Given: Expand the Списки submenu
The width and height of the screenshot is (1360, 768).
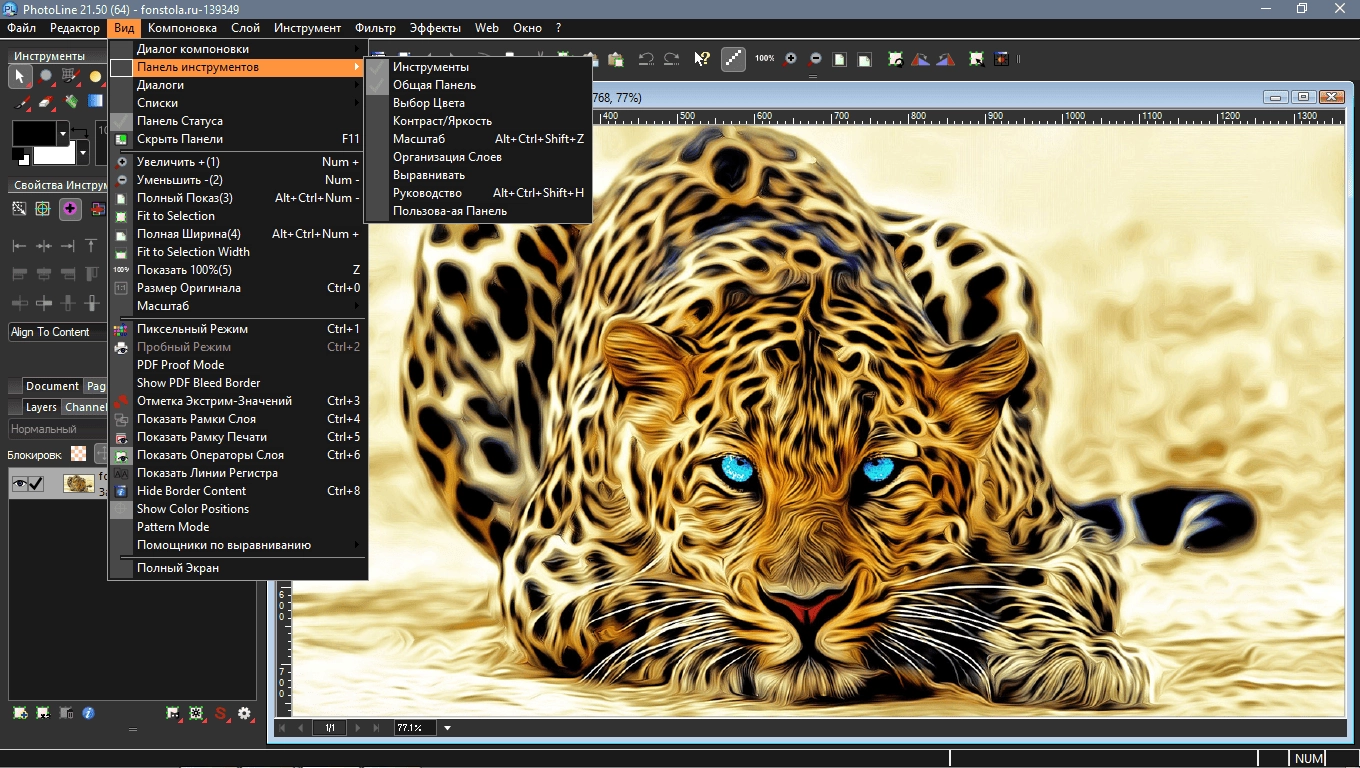Looking at the screenshot, I should tap(238, 103).
